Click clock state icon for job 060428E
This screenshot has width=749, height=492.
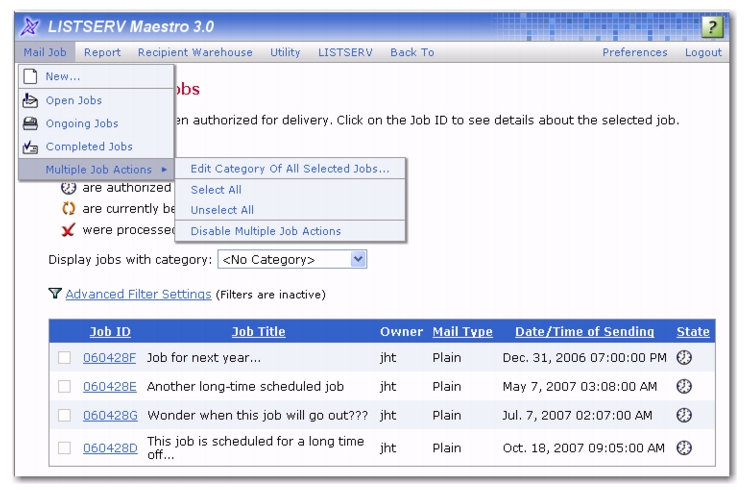(x=684, y=386)
